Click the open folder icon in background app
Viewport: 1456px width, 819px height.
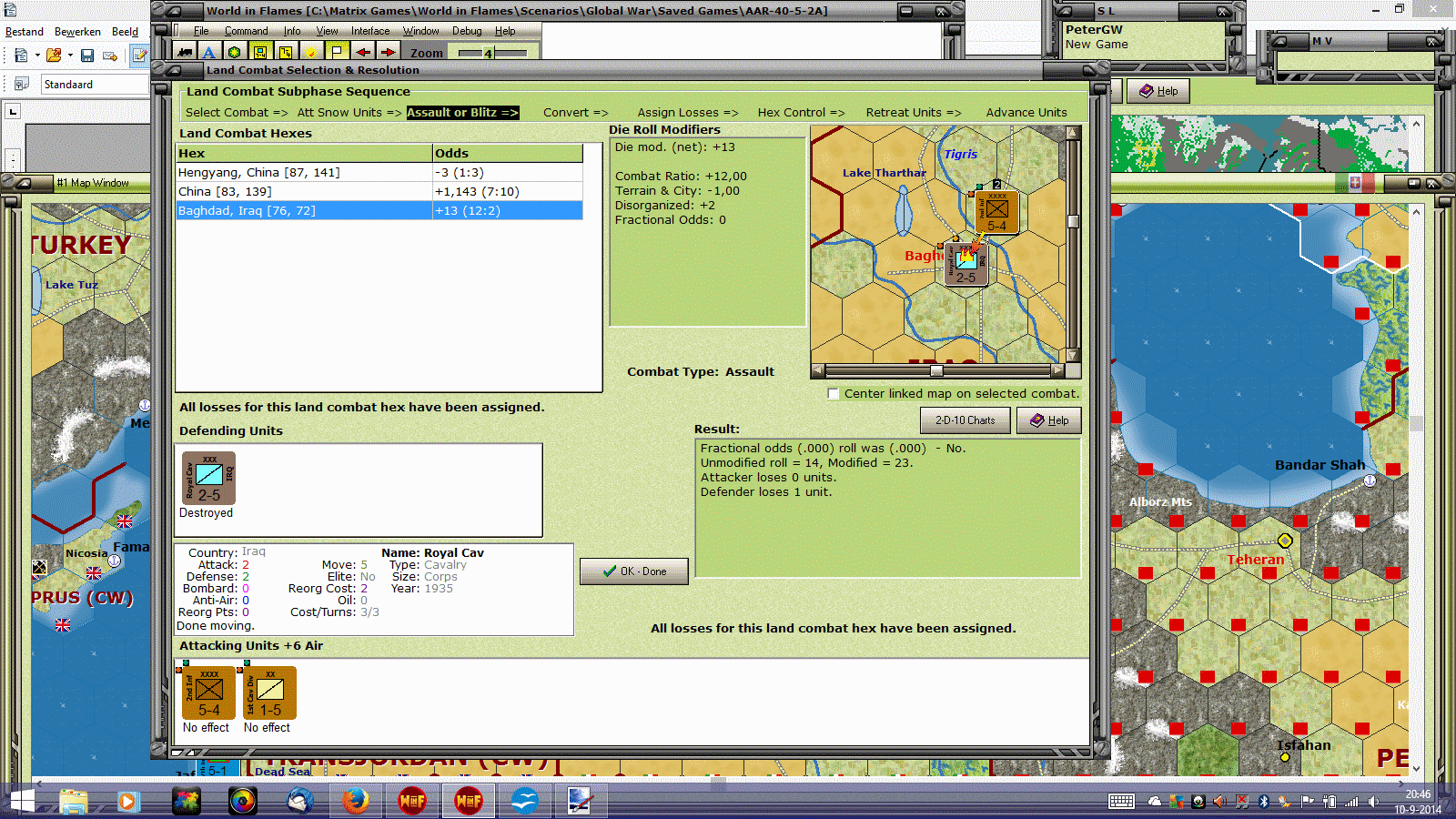coord(54,56)
